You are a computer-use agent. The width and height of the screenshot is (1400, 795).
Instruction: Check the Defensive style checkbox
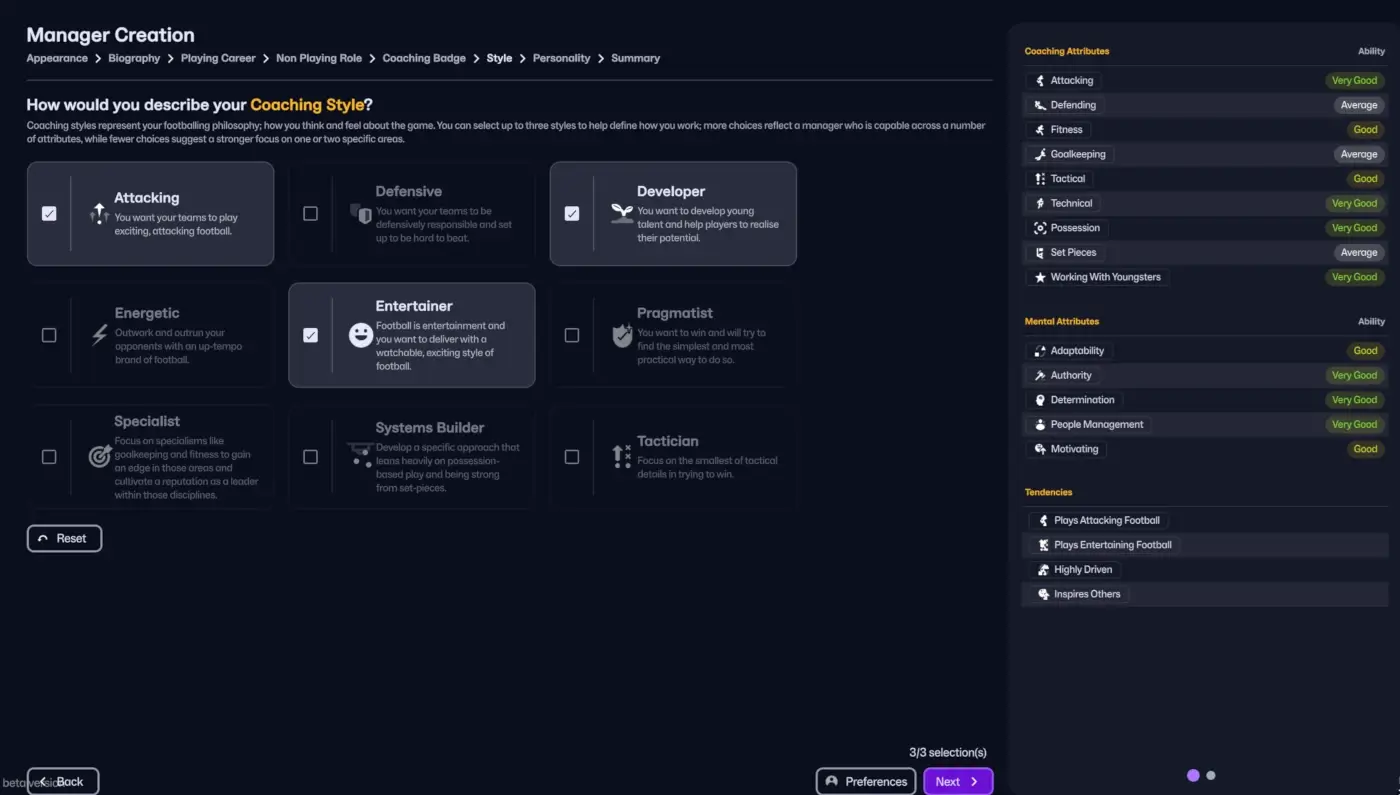310,213
